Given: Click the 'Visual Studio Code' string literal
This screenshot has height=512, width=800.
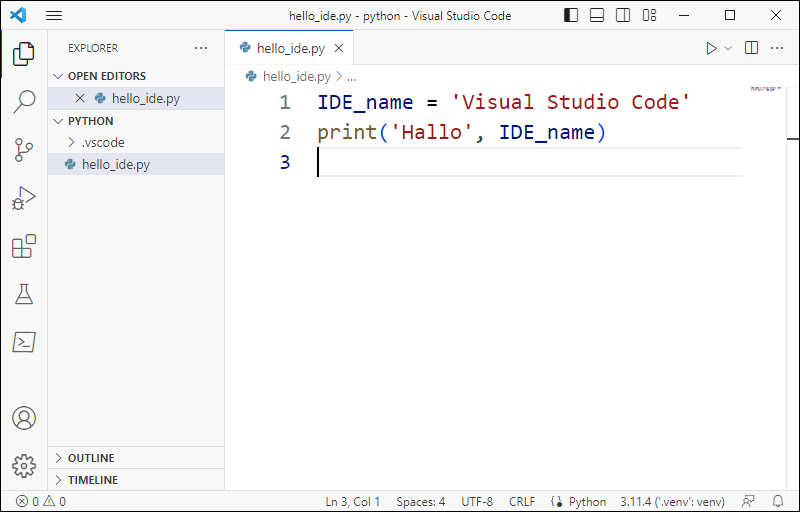Looking at the screenshot, I should click(x=571, y=102).
